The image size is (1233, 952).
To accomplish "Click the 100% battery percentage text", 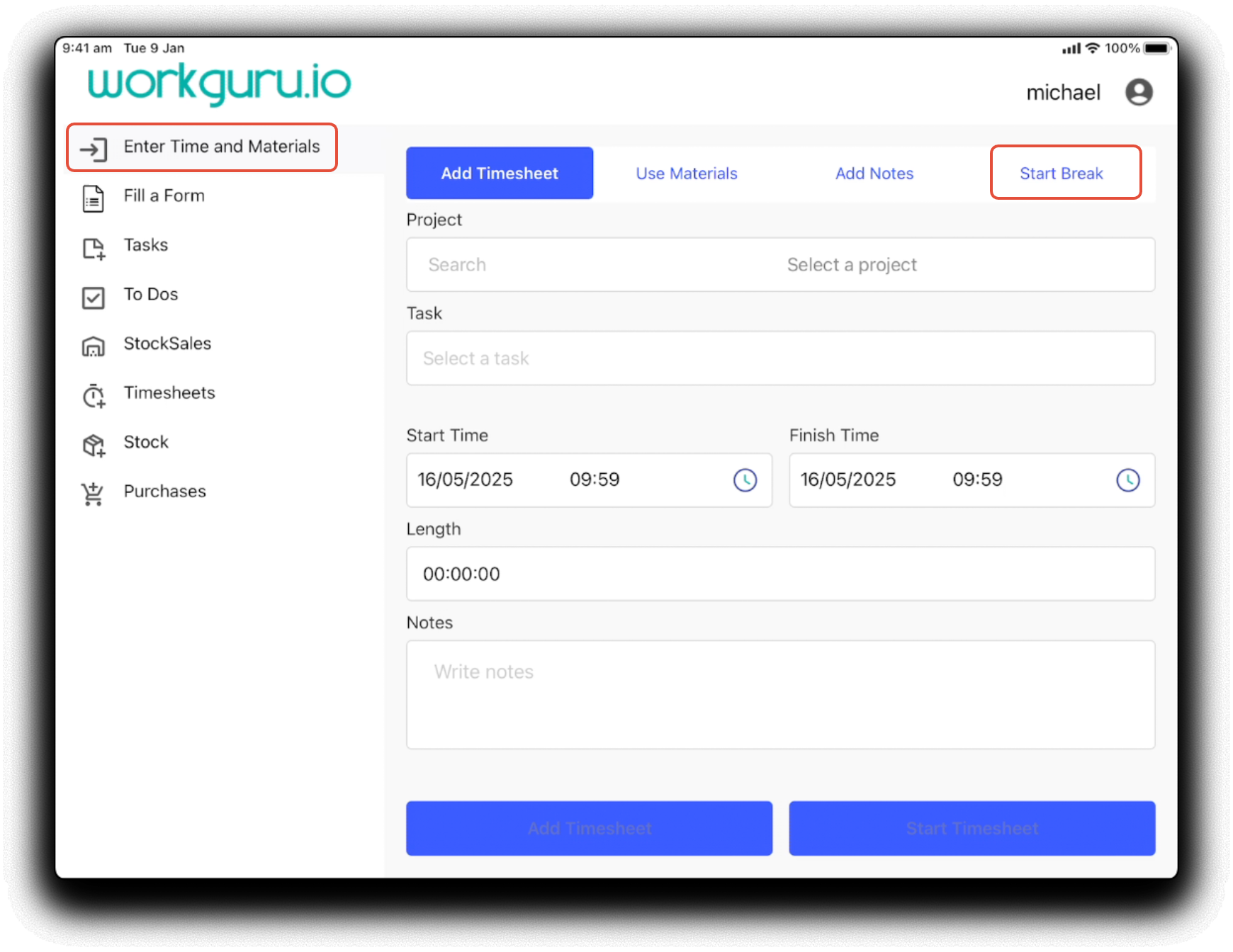I will pos(1122,48).
